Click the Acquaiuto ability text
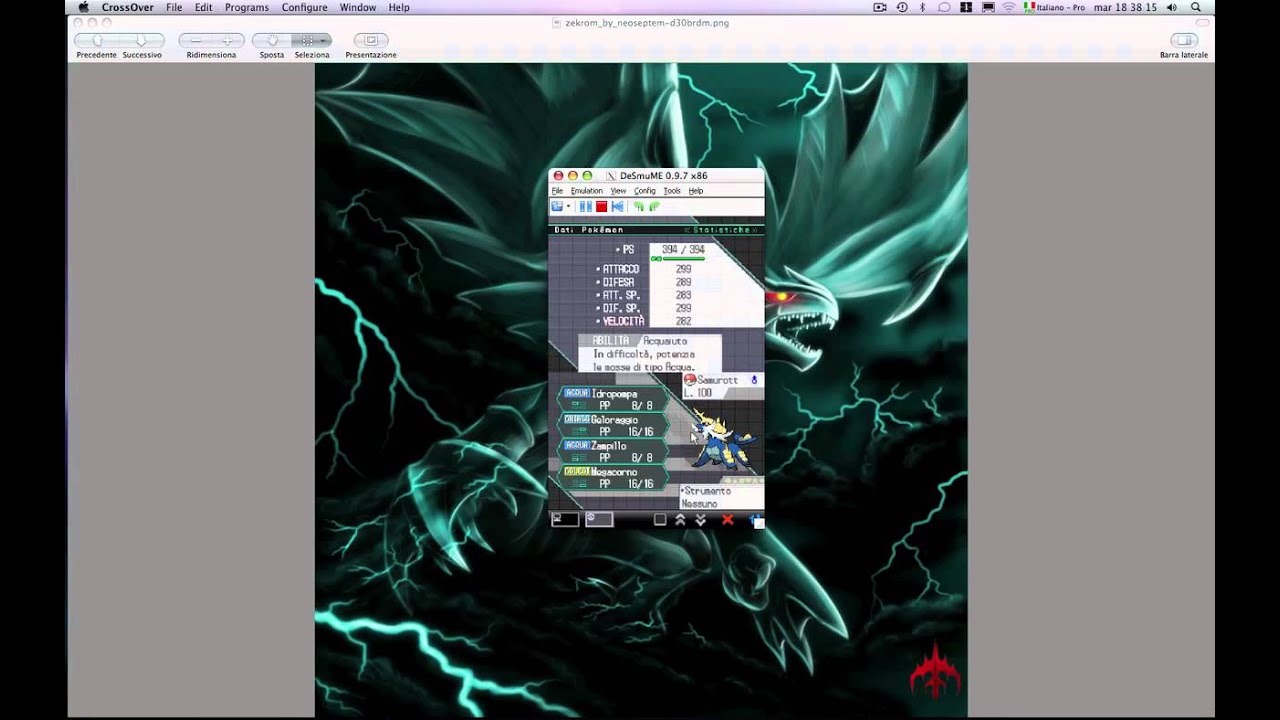The width and height of the screenshot is (1280, 720). coord(665,341)
